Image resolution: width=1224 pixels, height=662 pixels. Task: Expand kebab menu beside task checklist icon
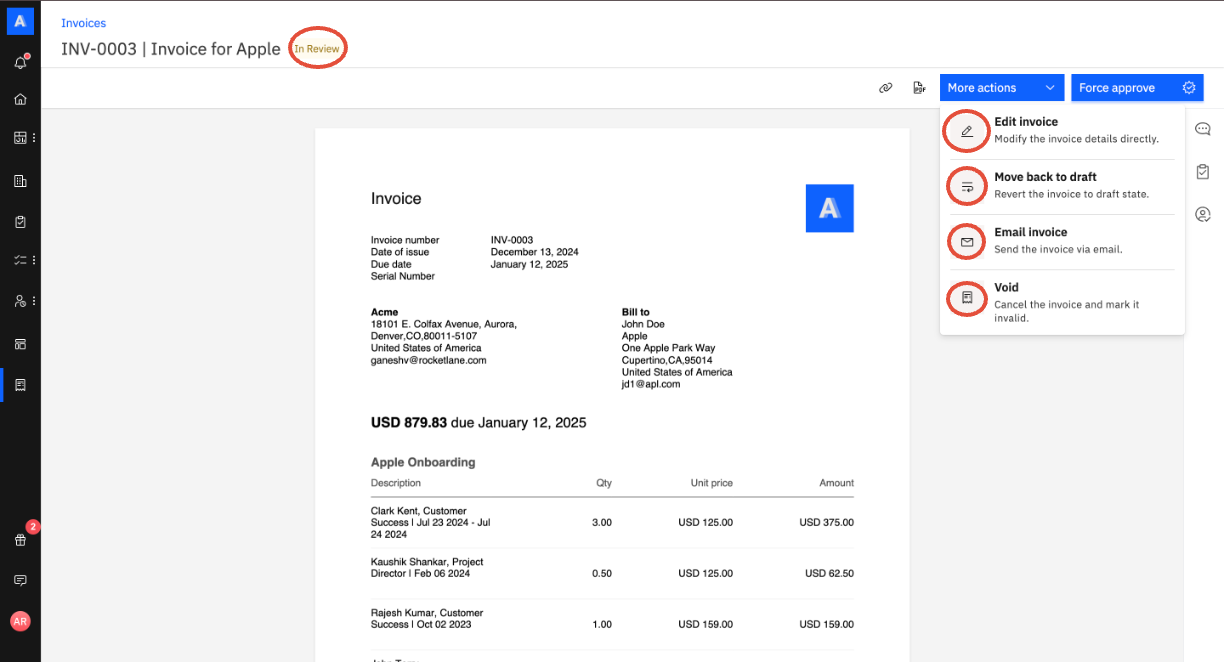tap(34, 260)
